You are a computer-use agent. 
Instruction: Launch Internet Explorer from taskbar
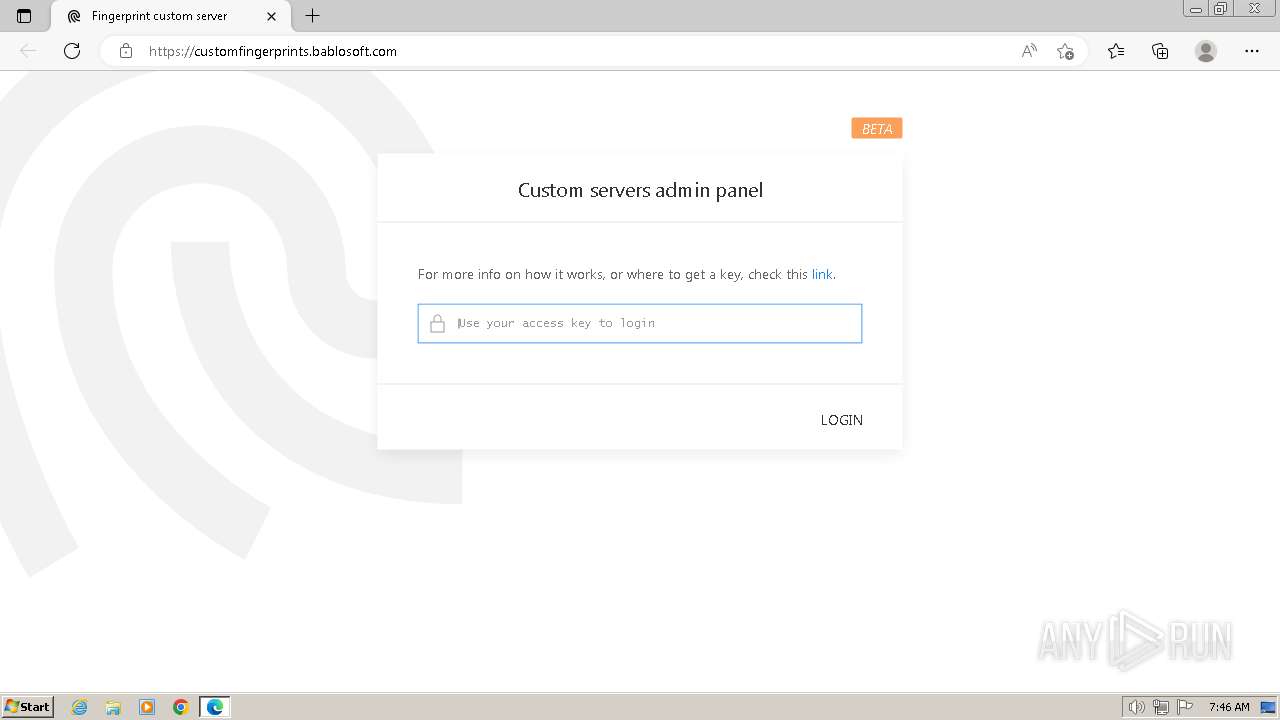coord(80,707)
